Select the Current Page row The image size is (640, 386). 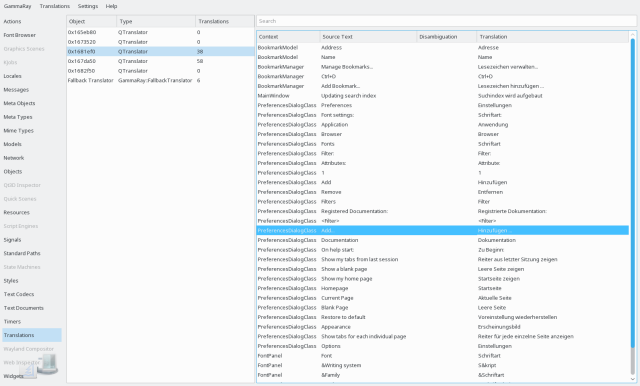443,298
